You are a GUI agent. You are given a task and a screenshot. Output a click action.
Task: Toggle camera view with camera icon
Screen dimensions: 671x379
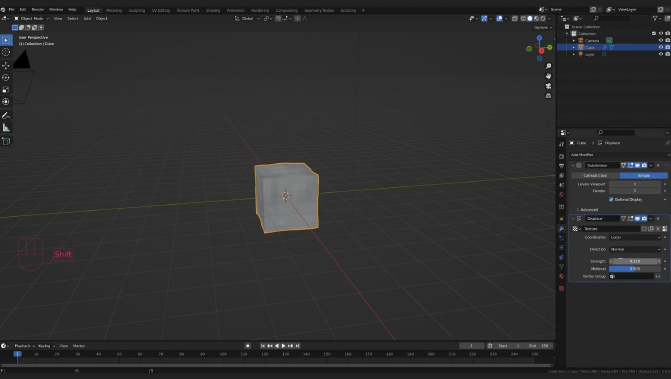[548, 86]
